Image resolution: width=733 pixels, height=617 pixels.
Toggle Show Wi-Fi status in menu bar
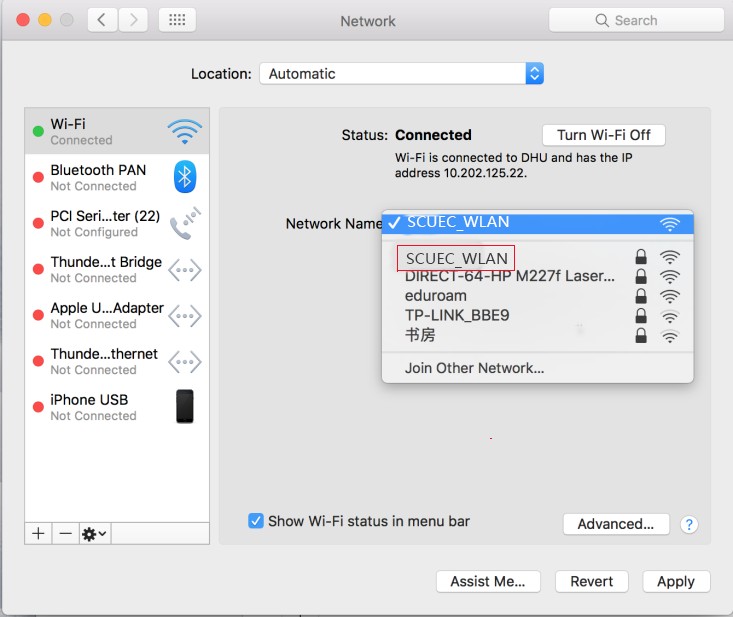[x=256, y=521]
